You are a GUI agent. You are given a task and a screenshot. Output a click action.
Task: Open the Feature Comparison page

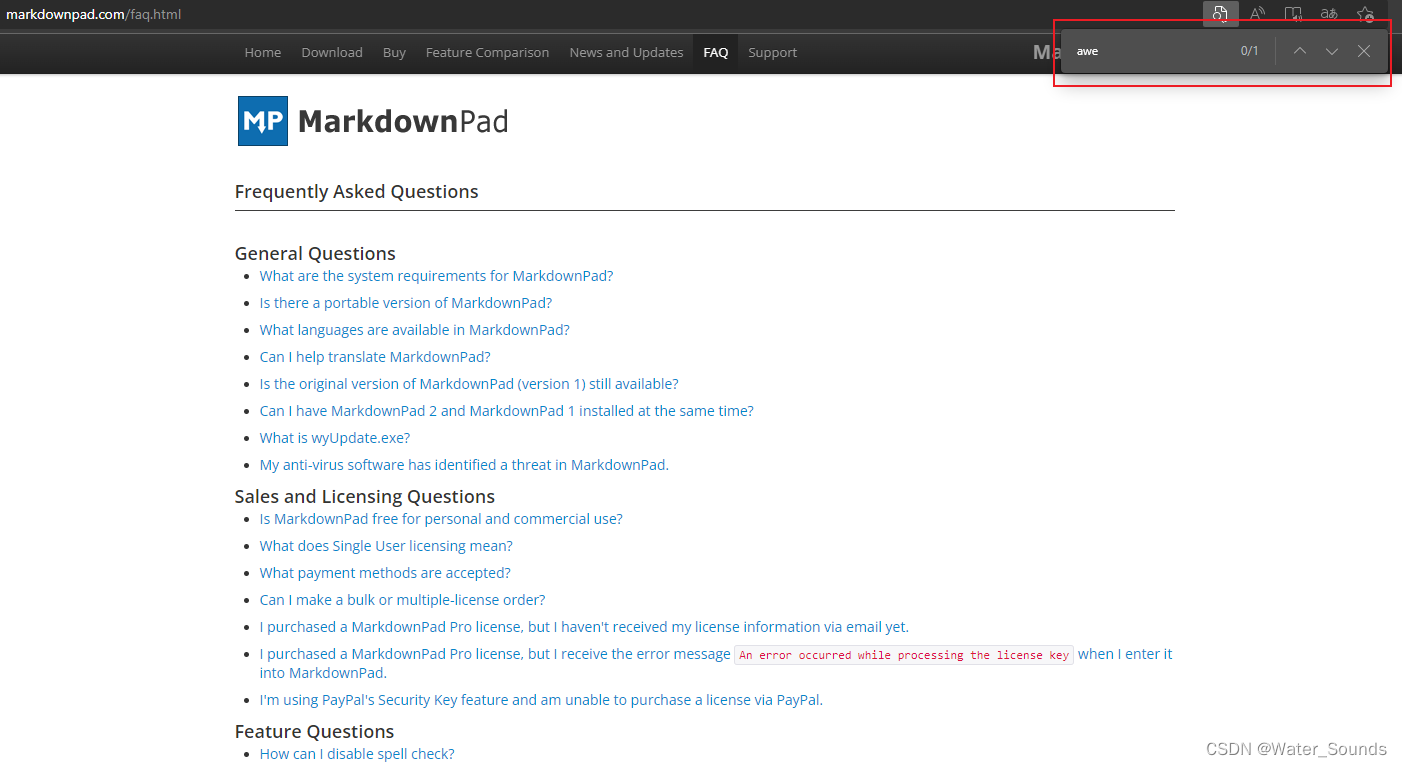(487, 52)
